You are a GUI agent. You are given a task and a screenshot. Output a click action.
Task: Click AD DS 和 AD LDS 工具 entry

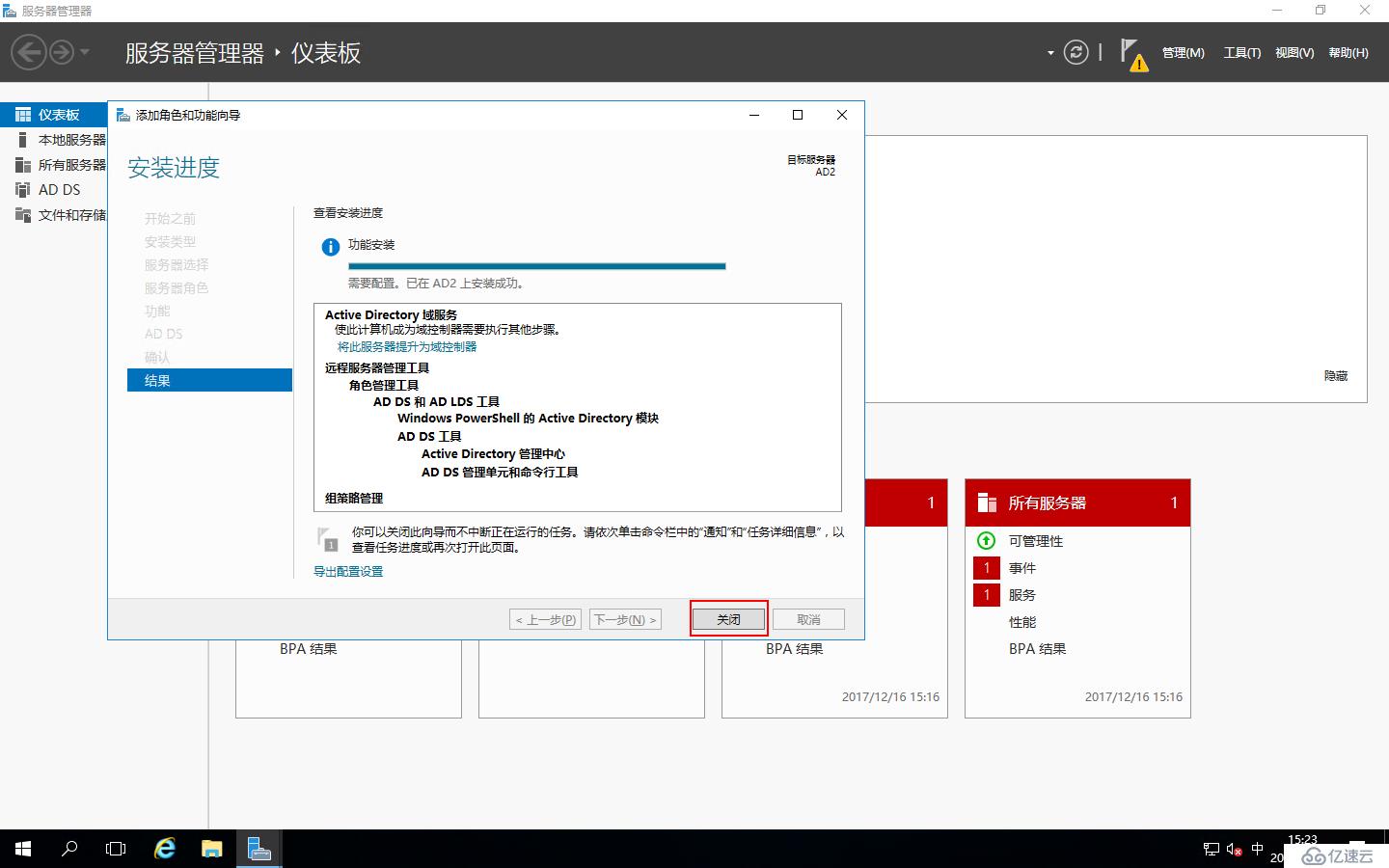[x=436, y=401]
